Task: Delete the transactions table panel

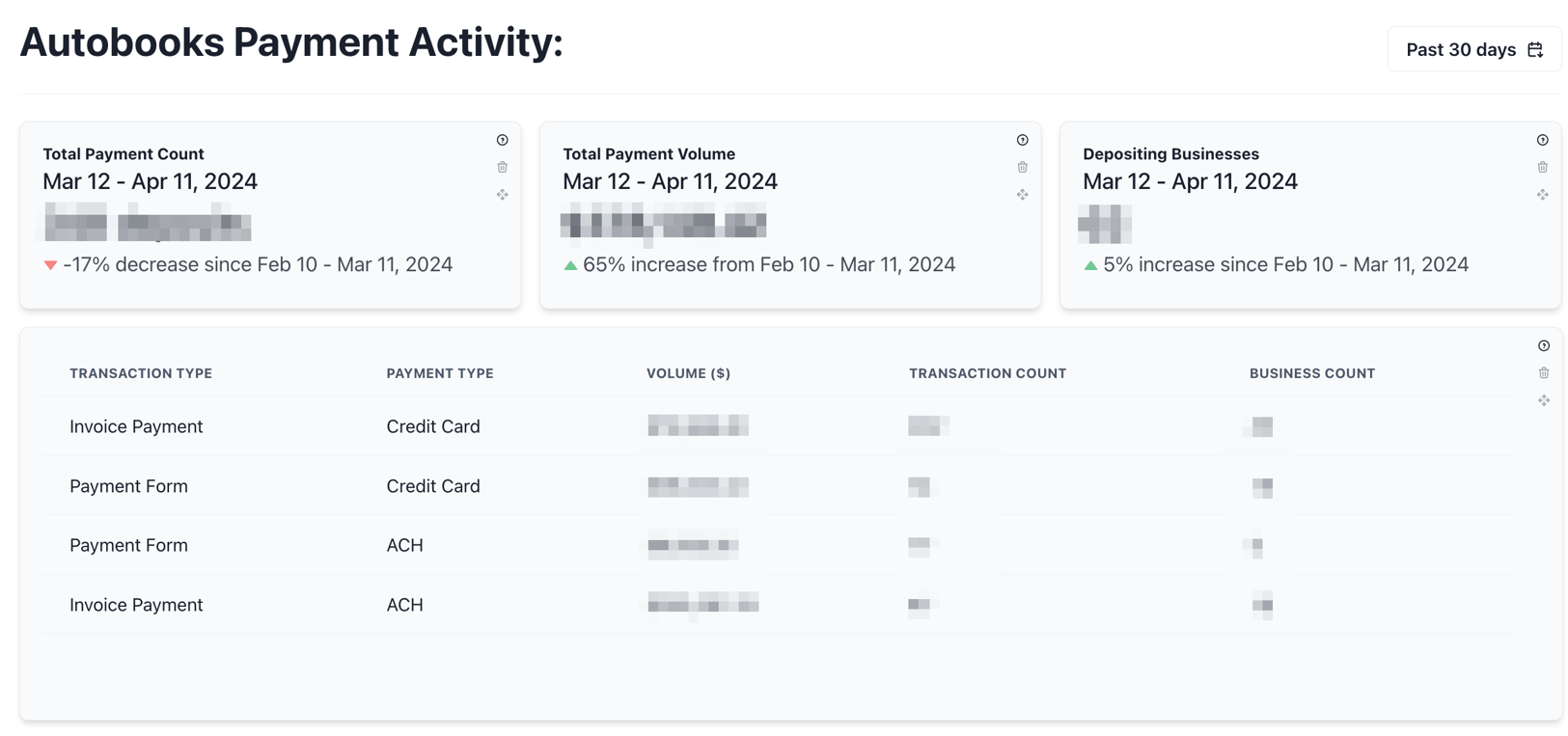Action: point(1543,372)
